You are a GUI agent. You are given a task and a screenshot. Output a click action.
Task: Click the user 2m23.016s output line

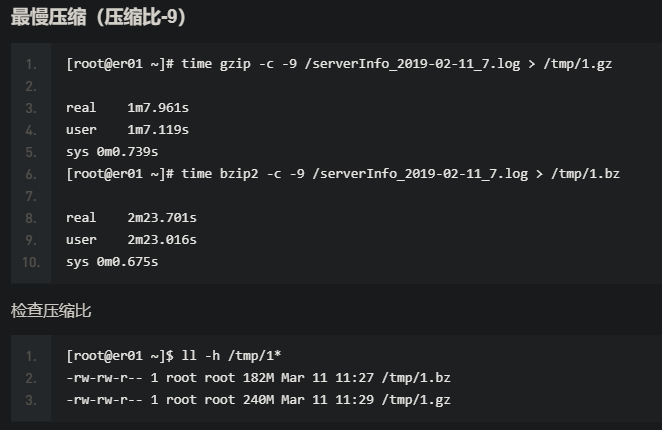tap(131, 239)
